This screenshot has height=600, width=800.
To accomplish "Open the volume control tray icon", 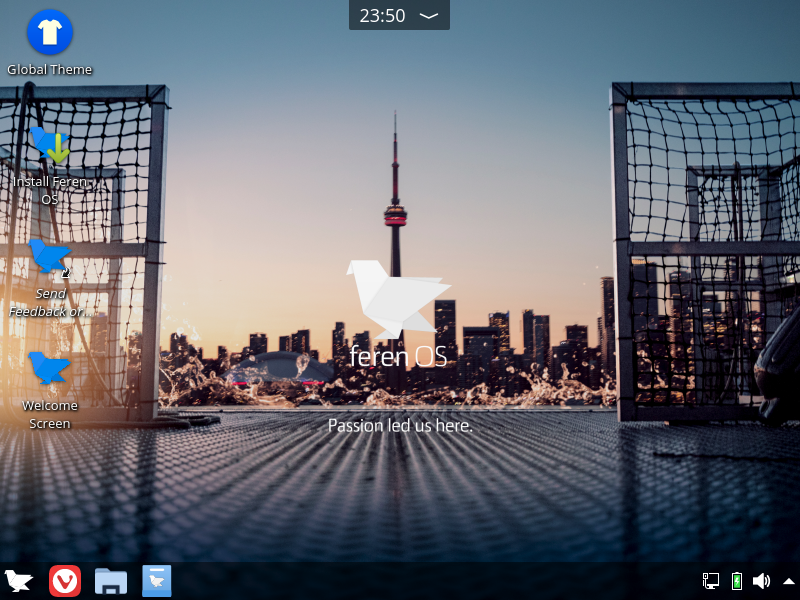I will coord(761,581).
